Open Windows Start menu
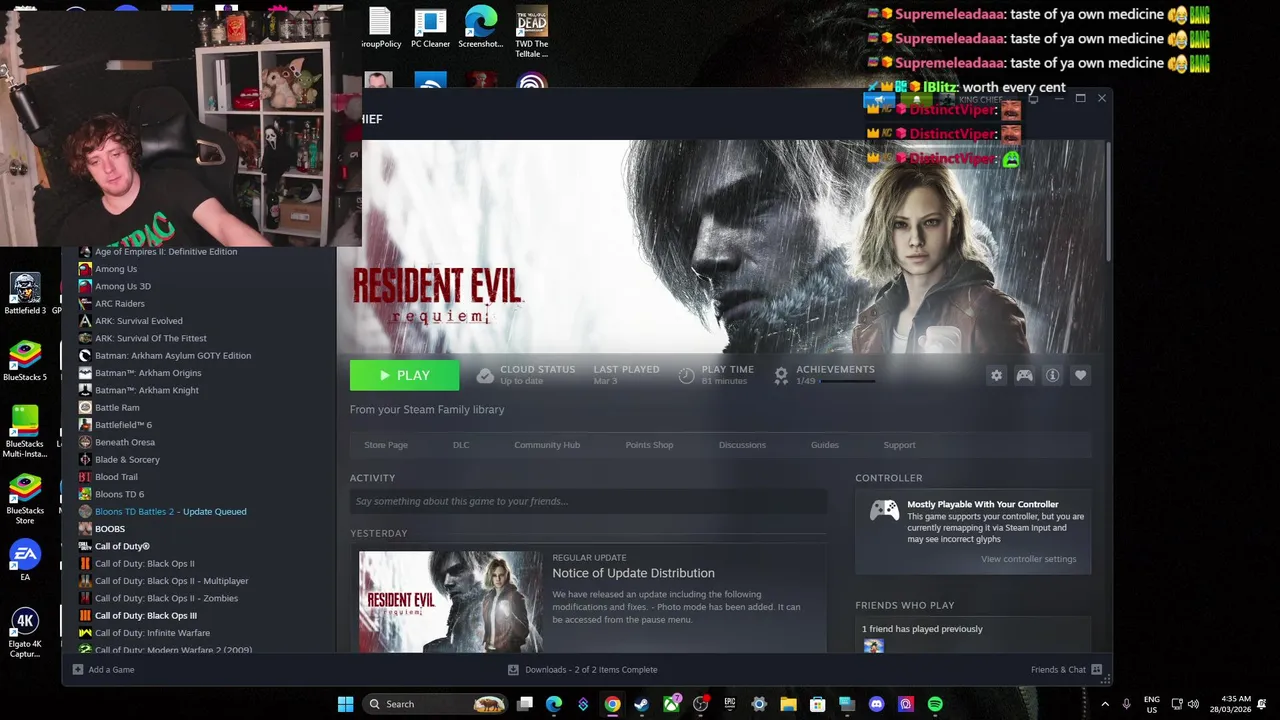The width and height of the screenshot is (1280, 720). [345, 704]
